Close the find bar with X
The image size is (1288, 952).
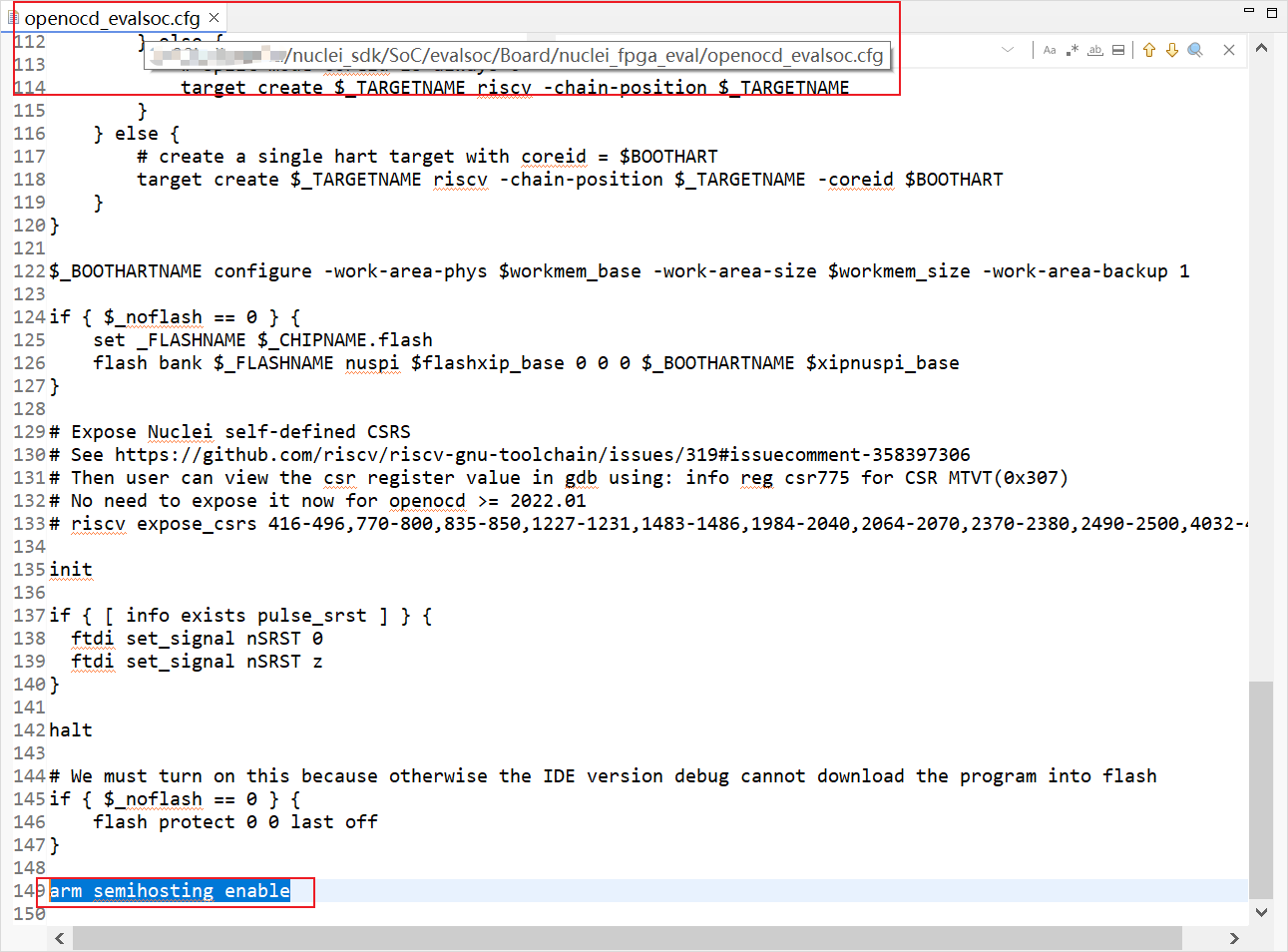point(1229,50)
